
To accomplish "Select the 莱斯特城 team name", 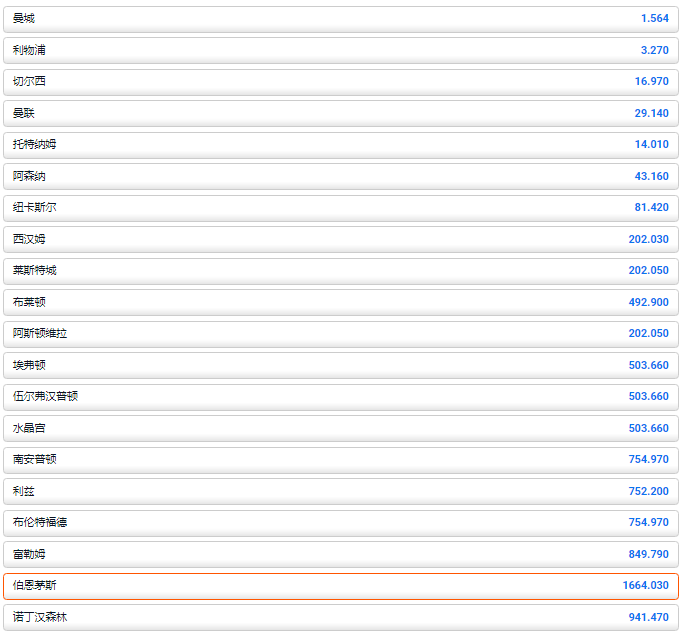I will pyautogui.click(x=35, y=270).
